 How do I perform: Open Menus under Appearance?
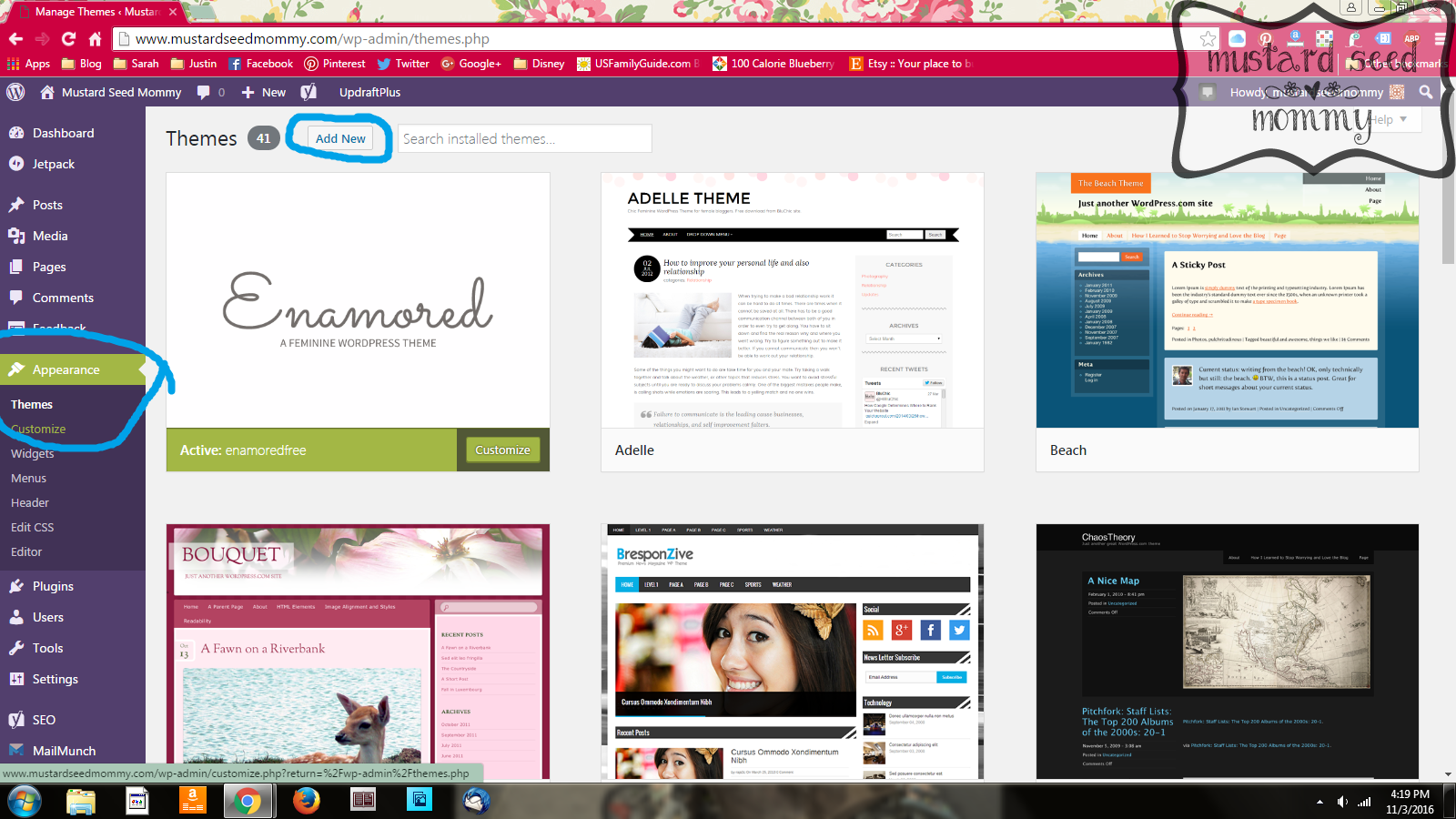(x=29, y=478)
